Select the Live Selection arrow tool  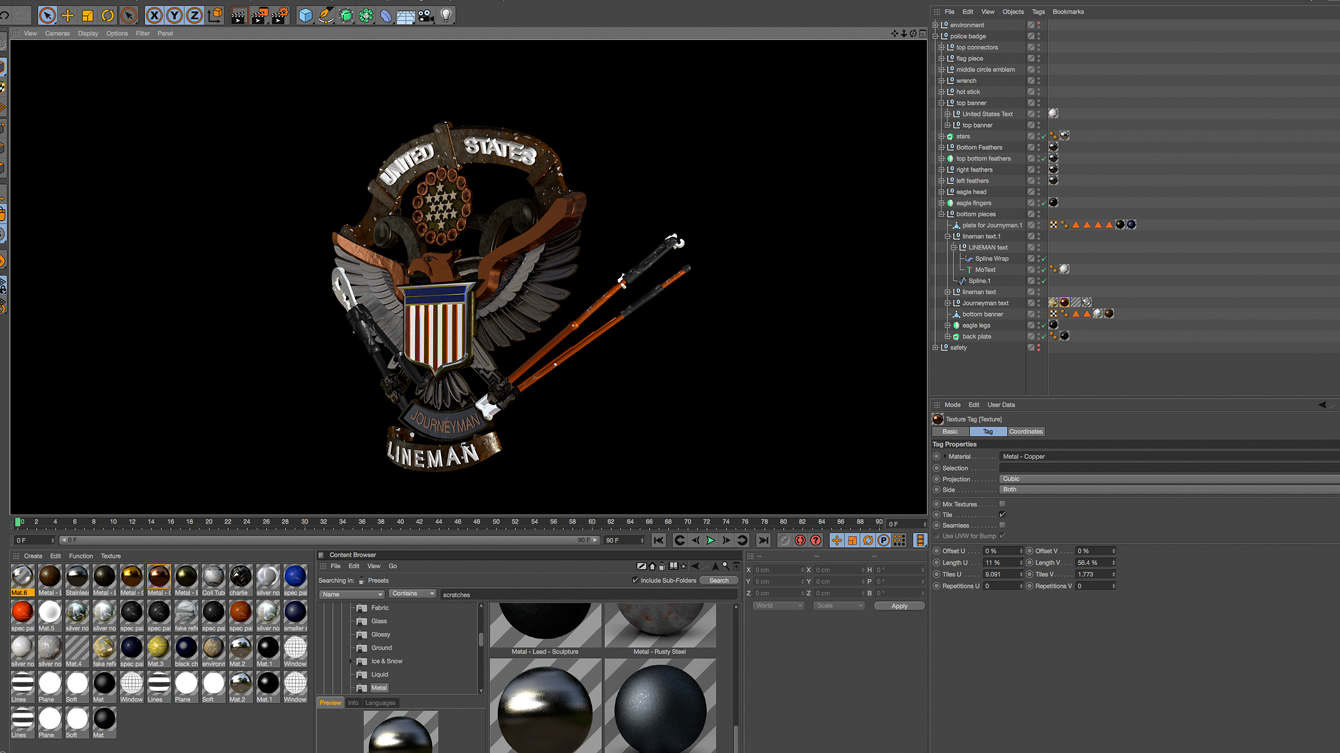click(47, 16)
